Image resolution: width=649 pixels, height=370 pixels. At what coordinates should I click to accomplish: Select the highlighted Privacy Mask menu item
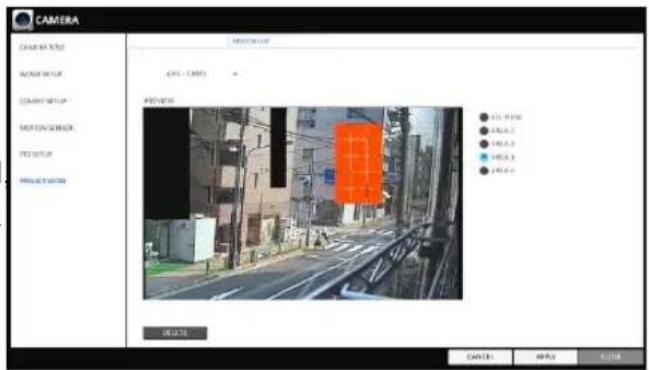[x=43, y=180]
